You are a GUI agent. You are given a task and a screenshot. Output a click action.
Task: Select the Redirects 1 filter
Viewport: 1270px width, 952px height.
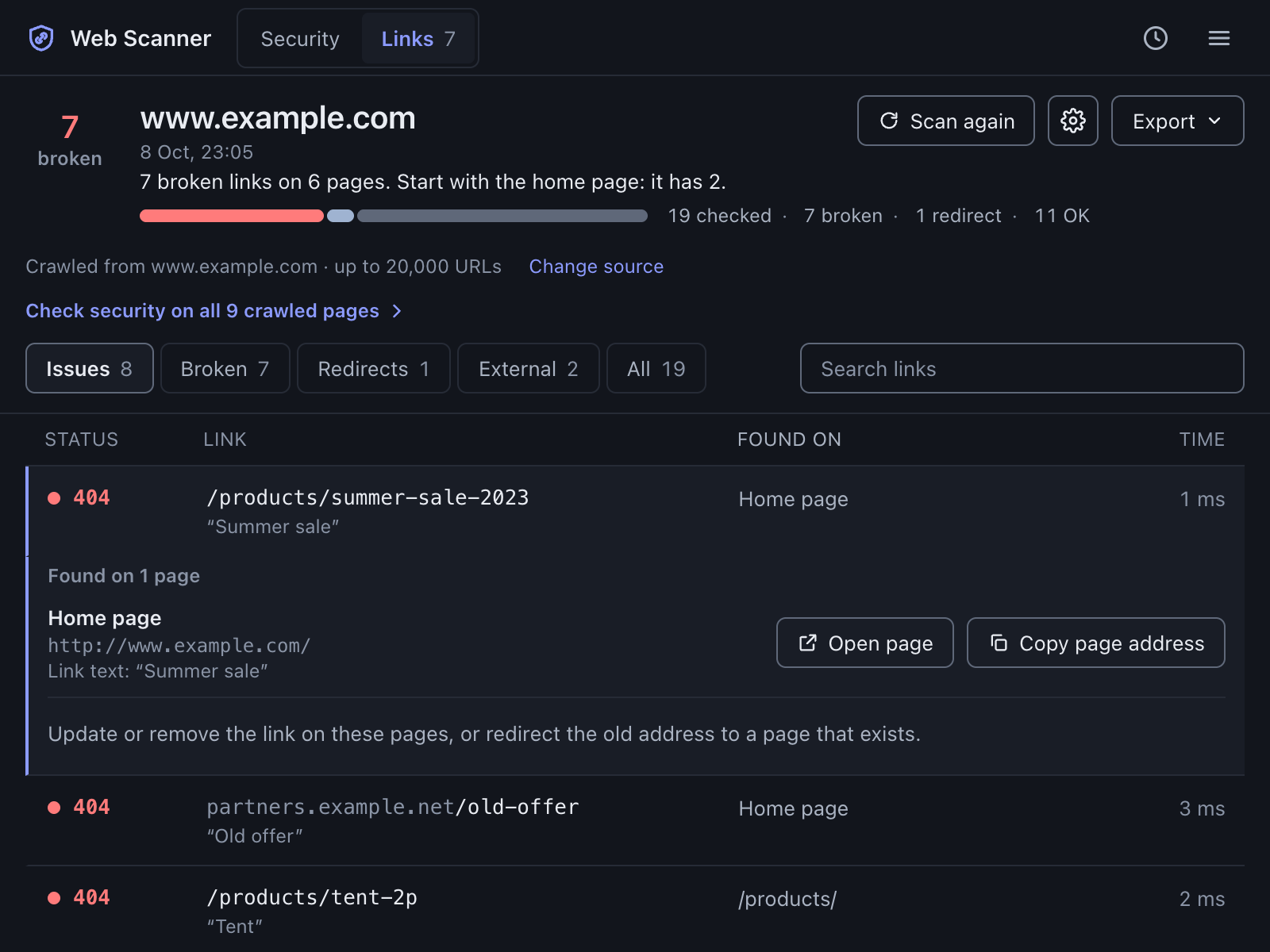(374, 368)
